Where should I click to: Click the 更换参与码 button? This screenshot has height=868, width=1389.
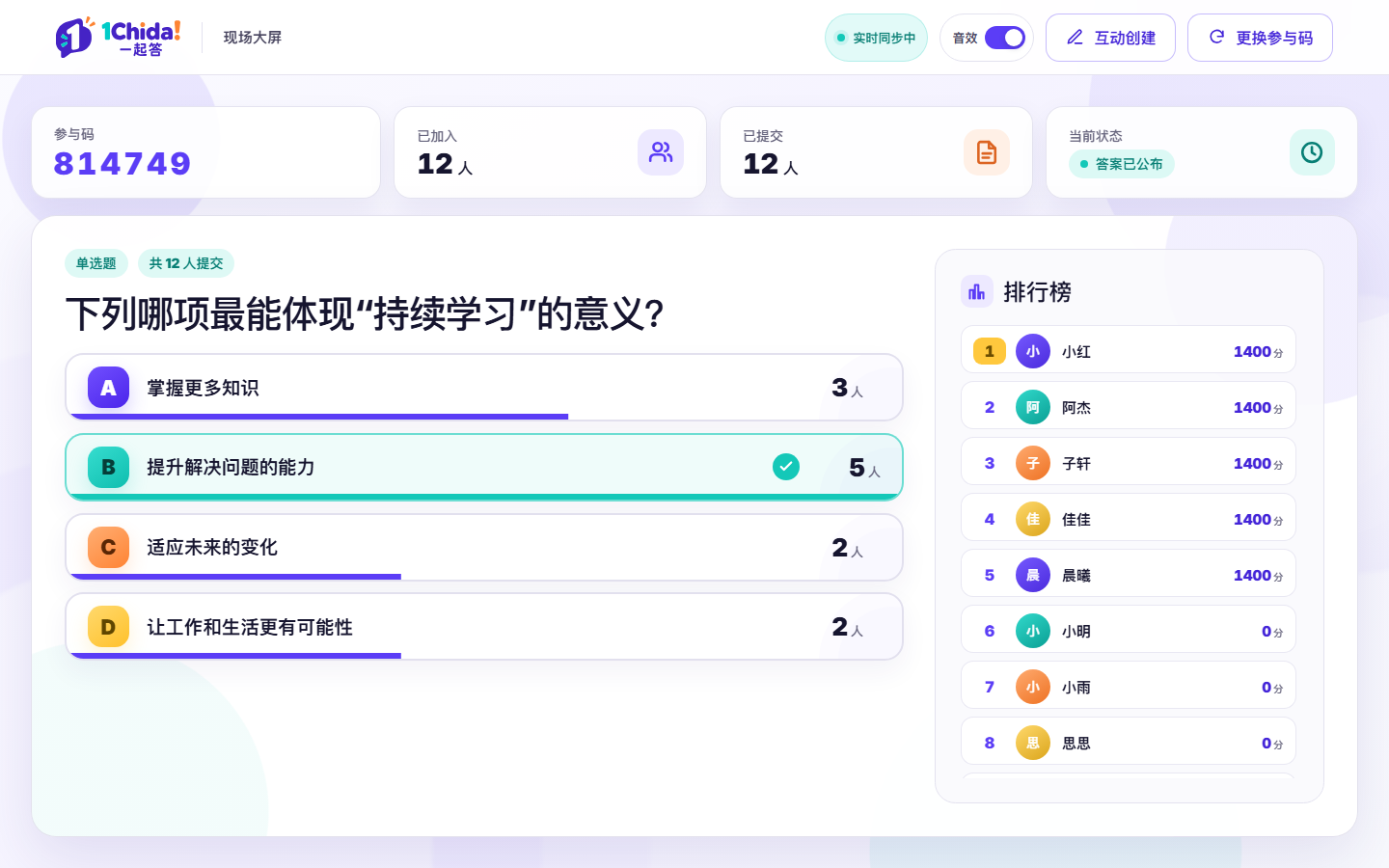[1260, 38]
